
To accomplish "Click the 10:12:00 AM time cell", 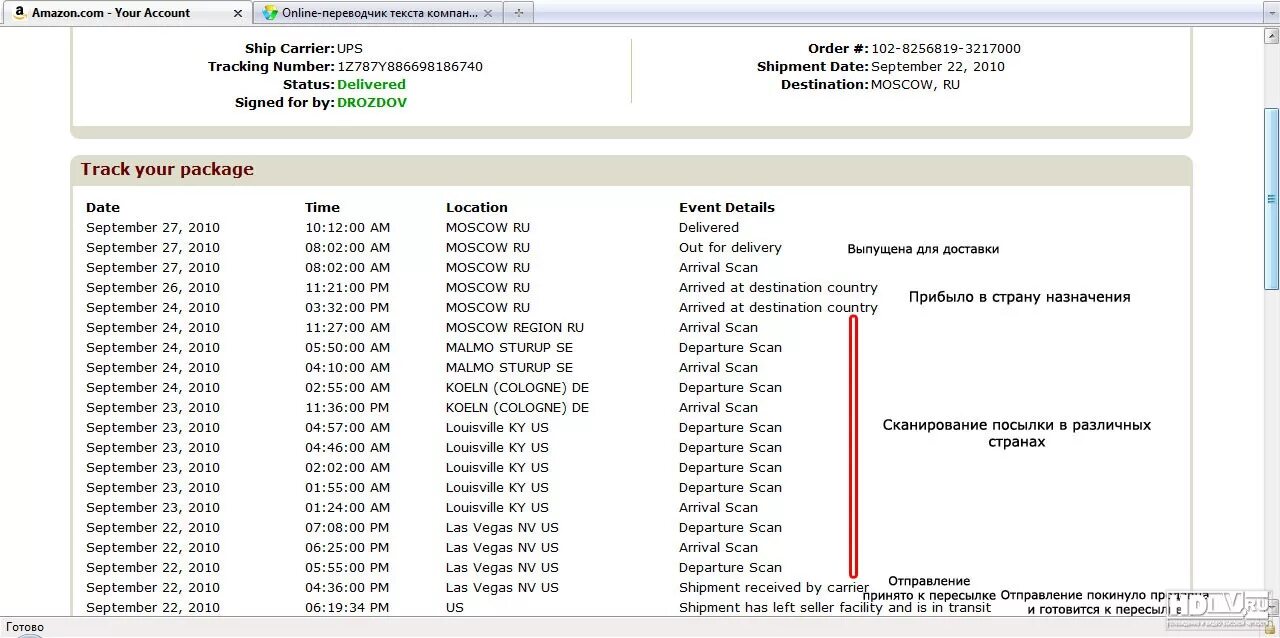I will click(348, 228).
